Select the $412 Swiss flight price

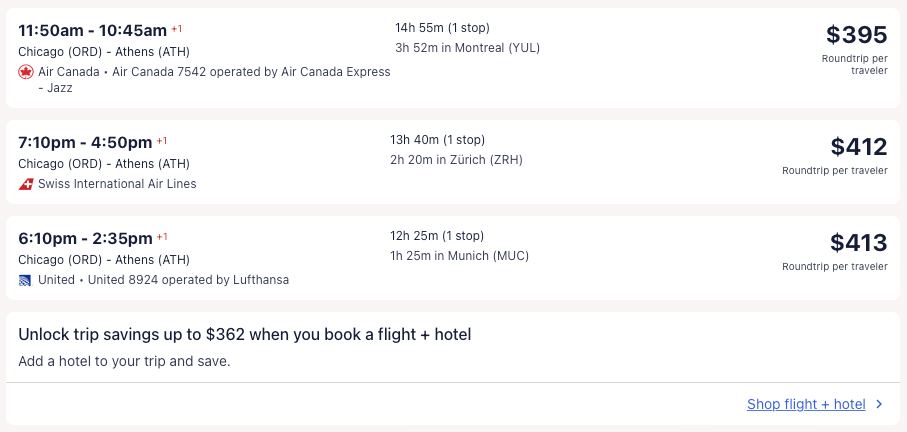pyautogui.click(x=858, y=147)
